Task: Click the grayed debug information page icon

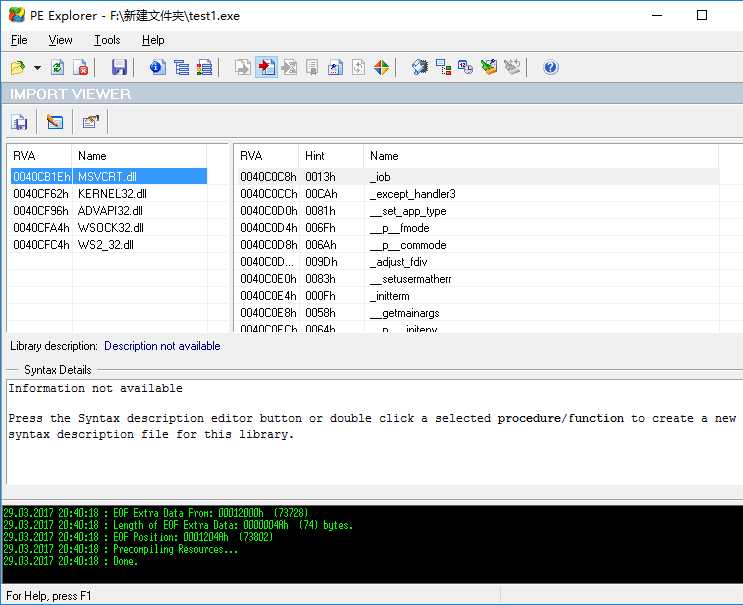Action: click(x=358, y=67)
